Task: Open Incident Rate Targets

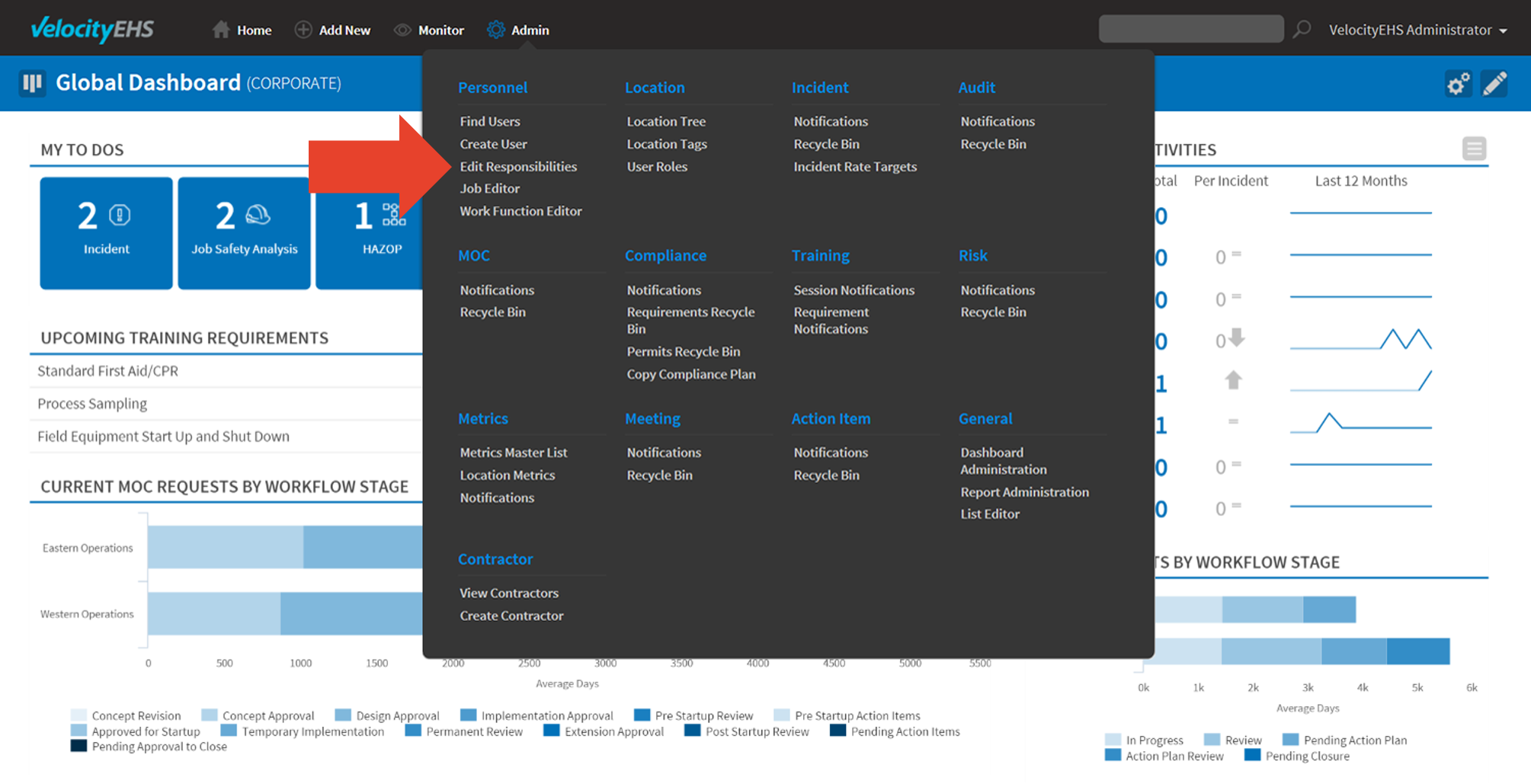Action: coord(855,166)
